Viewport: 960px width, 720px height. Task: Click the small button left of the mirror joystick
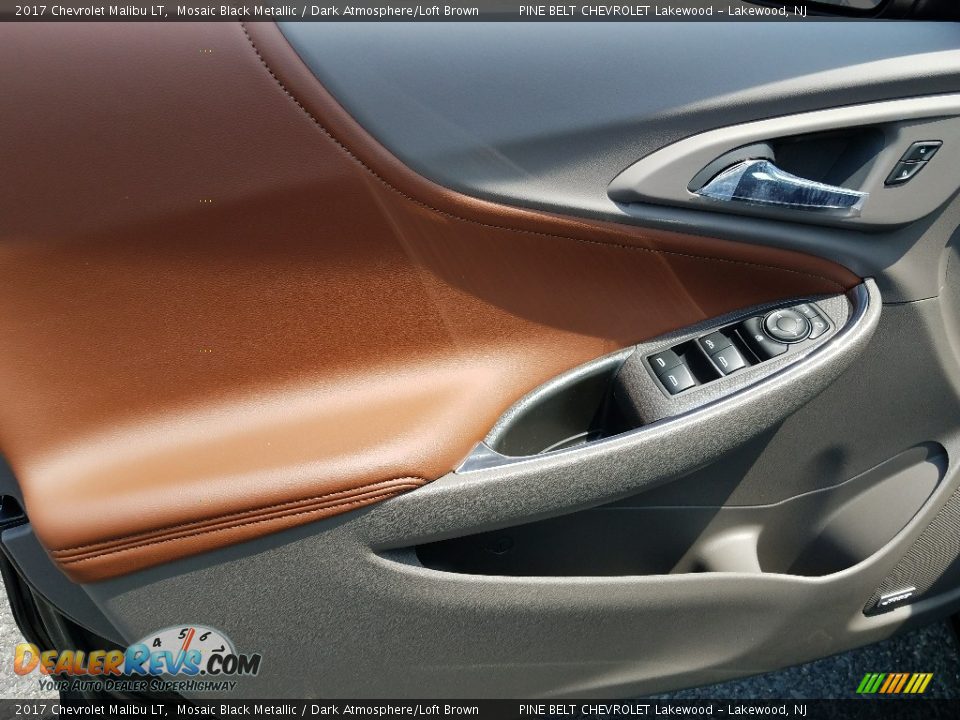point(759,337)
